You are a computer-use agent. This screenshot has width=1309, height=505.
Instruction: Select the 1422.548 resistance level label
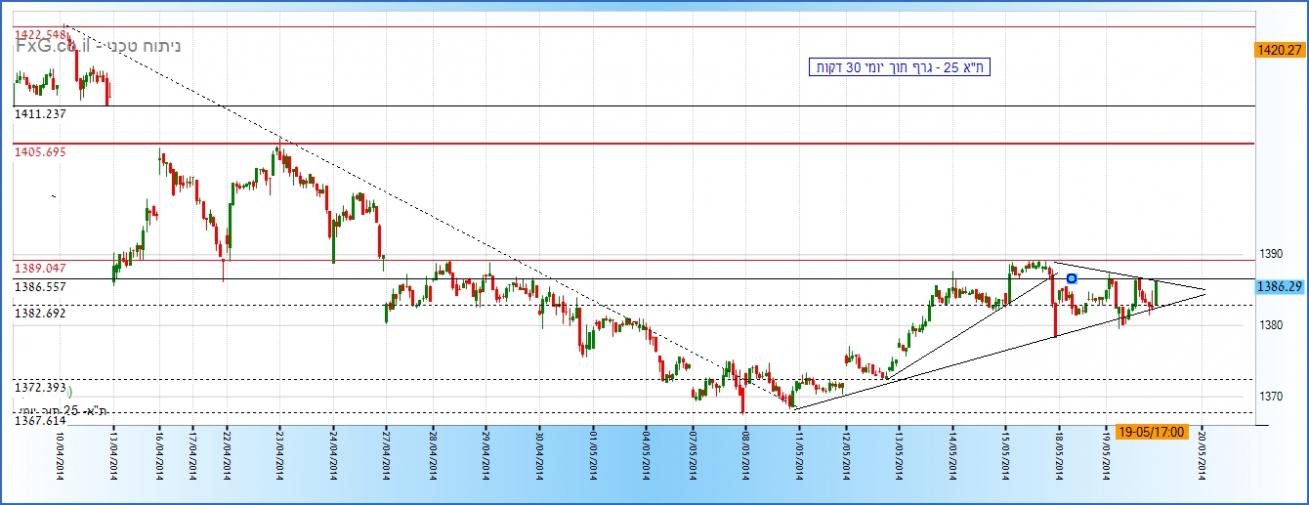pos(40,34)
